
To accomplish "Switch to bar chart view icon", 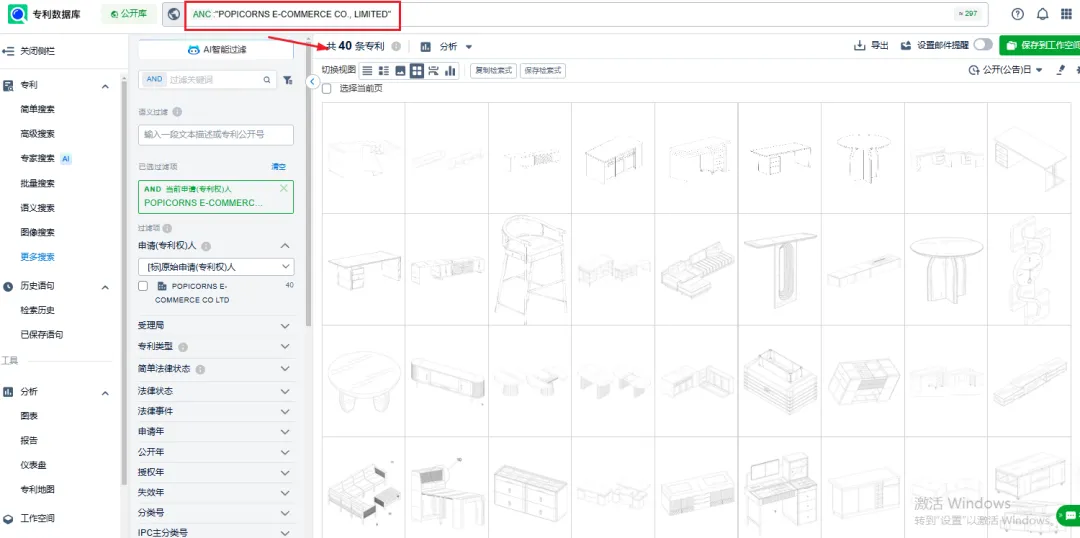I will coord(450,70).
